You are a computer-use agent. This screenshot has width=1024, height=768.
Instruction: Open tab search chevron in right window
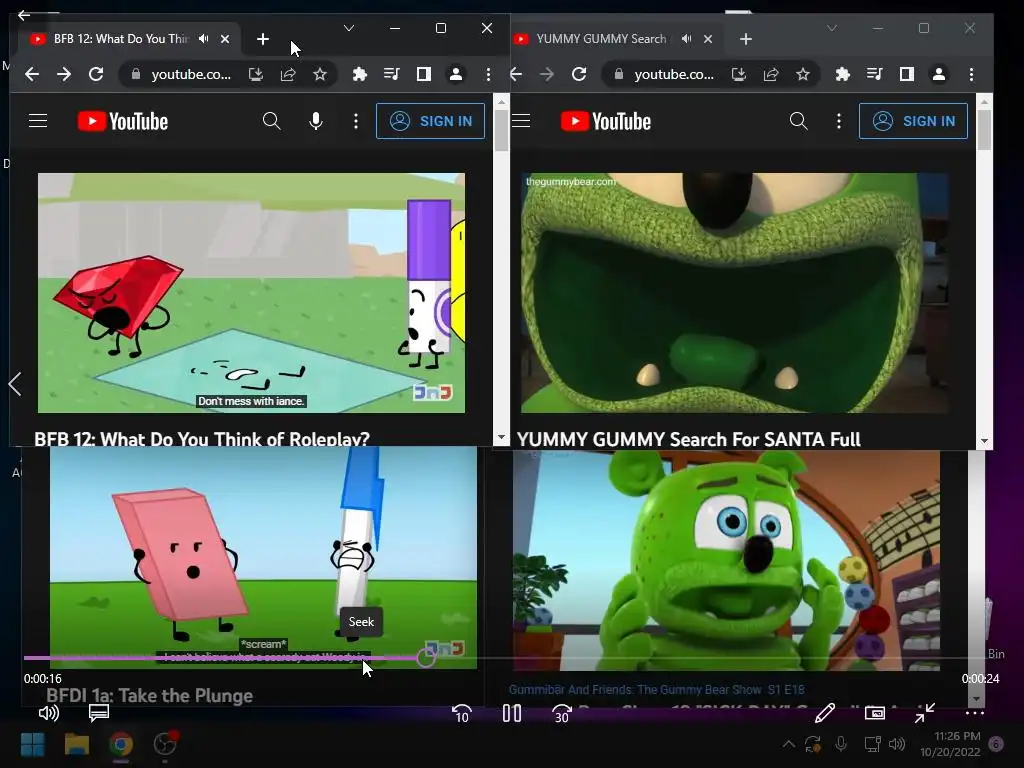[x=831, y=28]
